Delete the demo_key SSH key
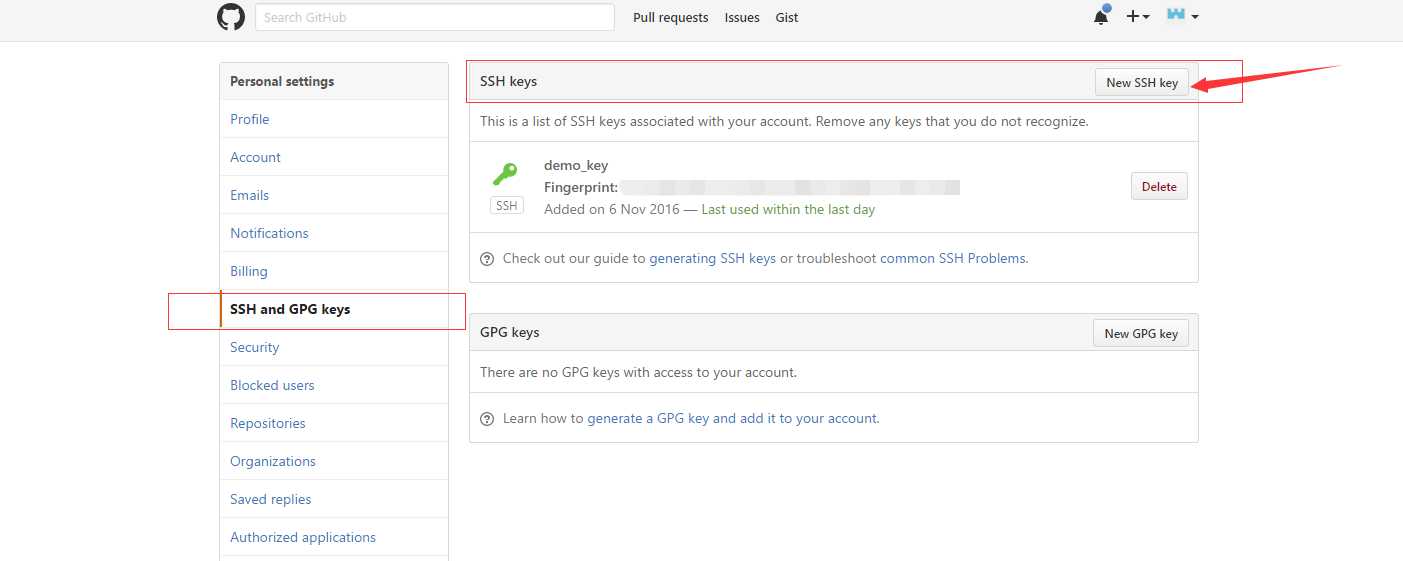 [x=1159, y=187]
